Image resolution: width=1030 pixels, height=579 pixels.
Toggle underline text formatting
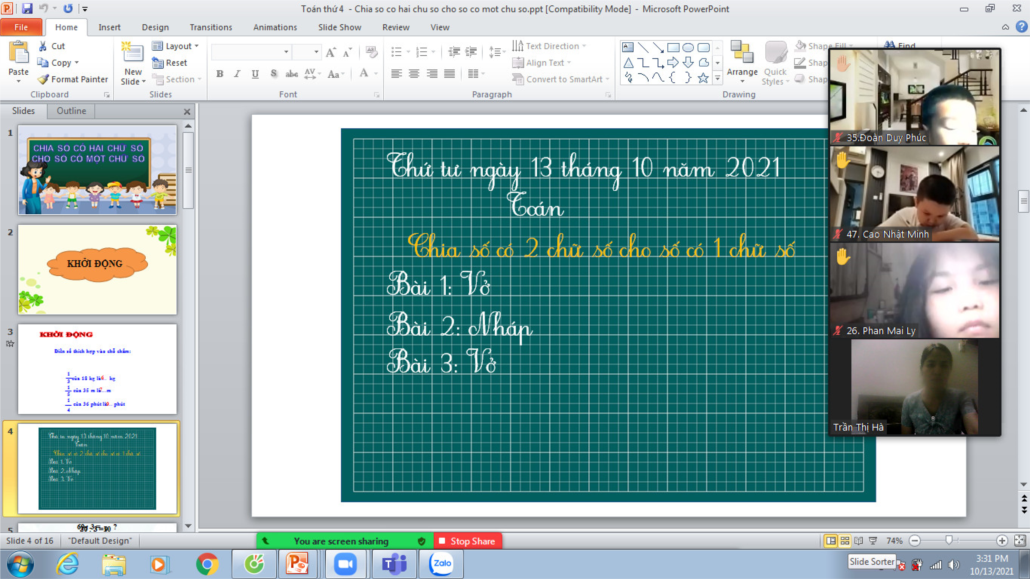click(x=255, y=74)
